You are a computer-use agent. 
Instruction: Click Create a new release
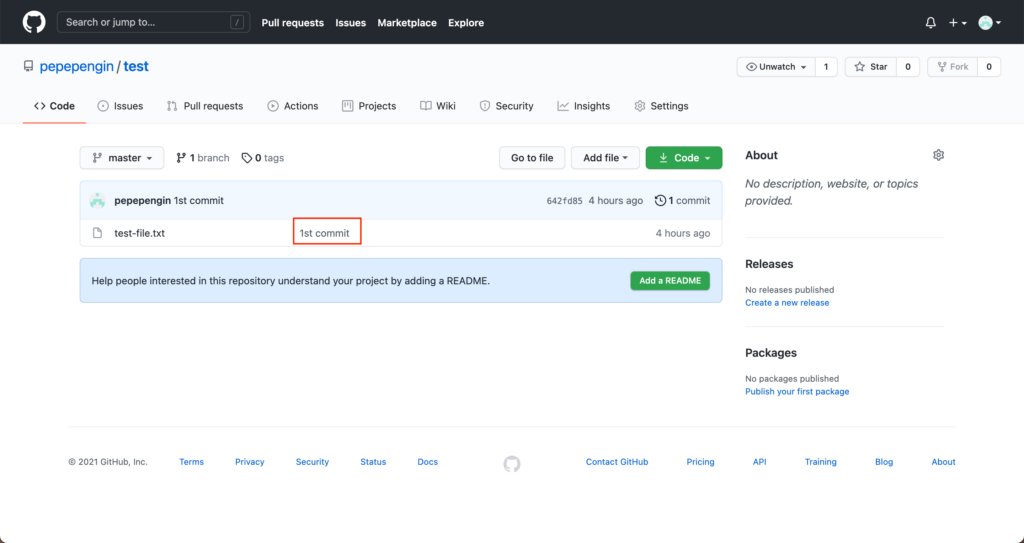pos(787,303)
